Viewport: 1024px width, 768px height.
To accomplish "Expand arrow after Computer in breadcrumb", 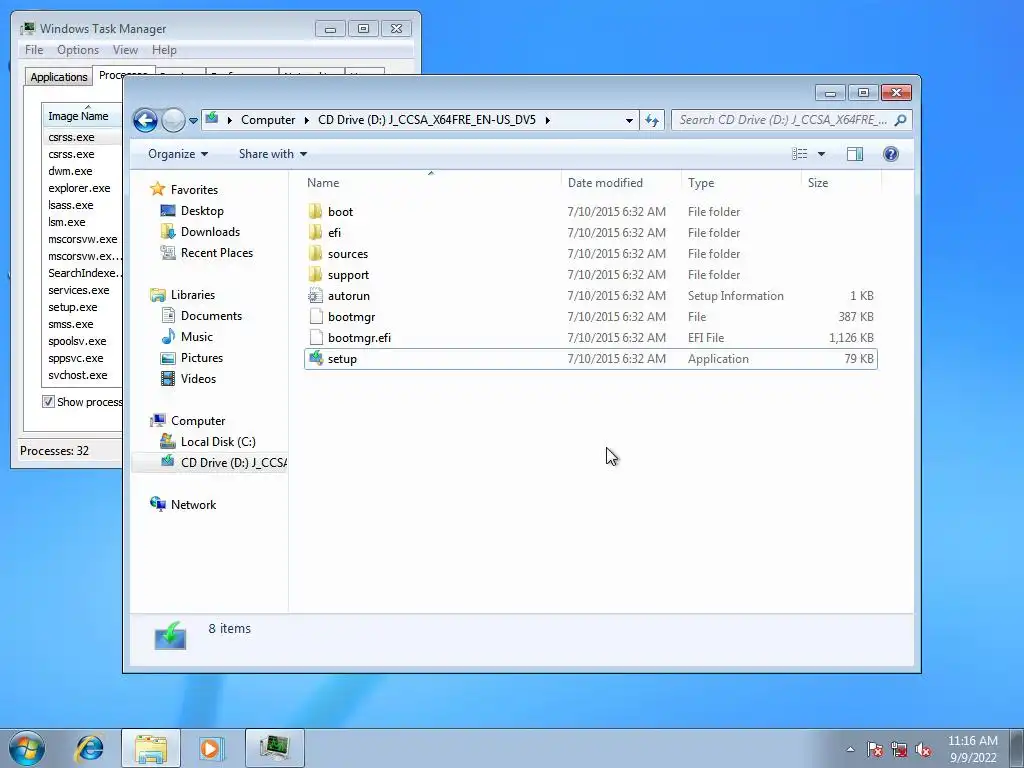I will [x=306, y=120].
